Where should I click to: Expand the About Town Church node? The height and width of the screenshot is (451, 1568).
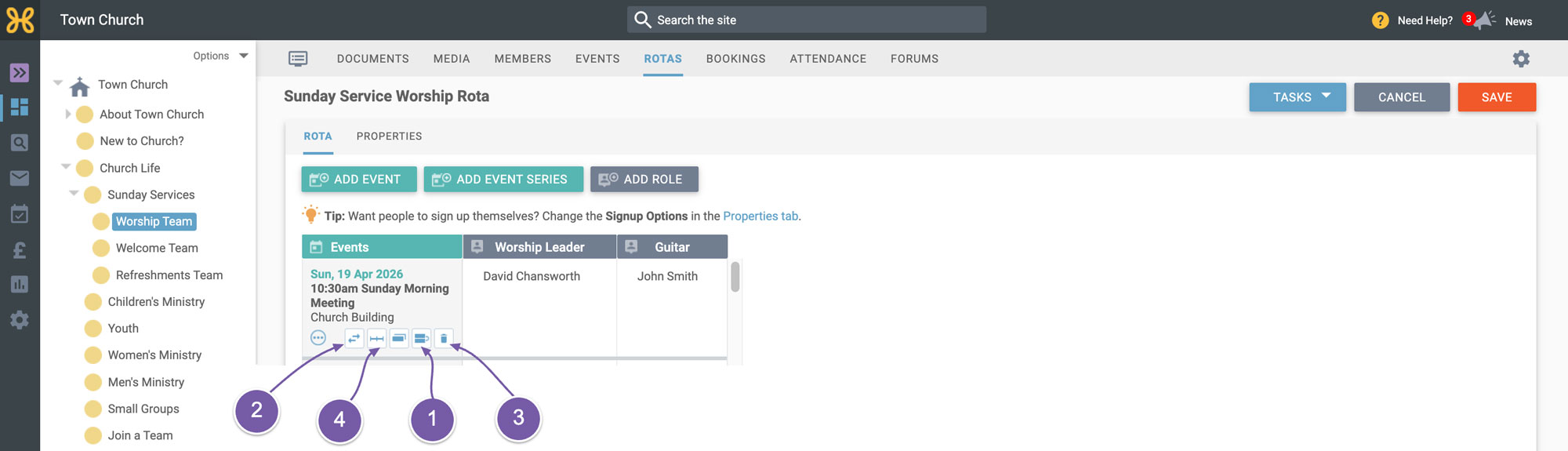68,114
